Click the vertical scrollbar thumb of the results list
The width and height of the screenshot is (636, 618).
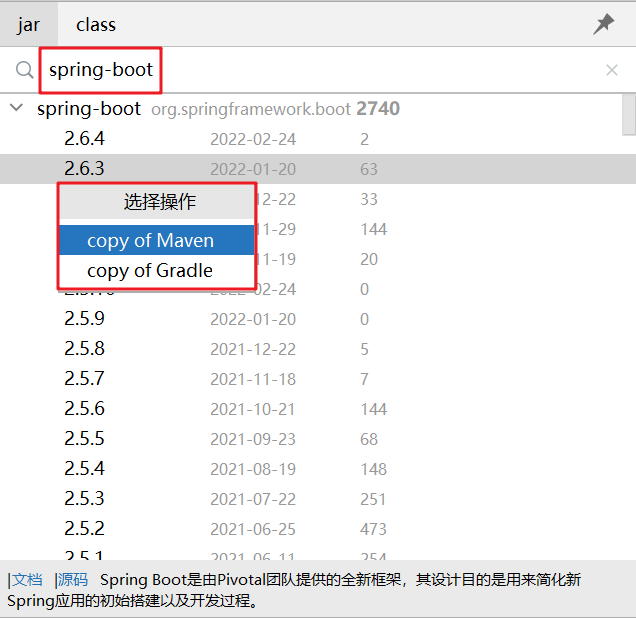pyautogui.click(x=629, y=114)
